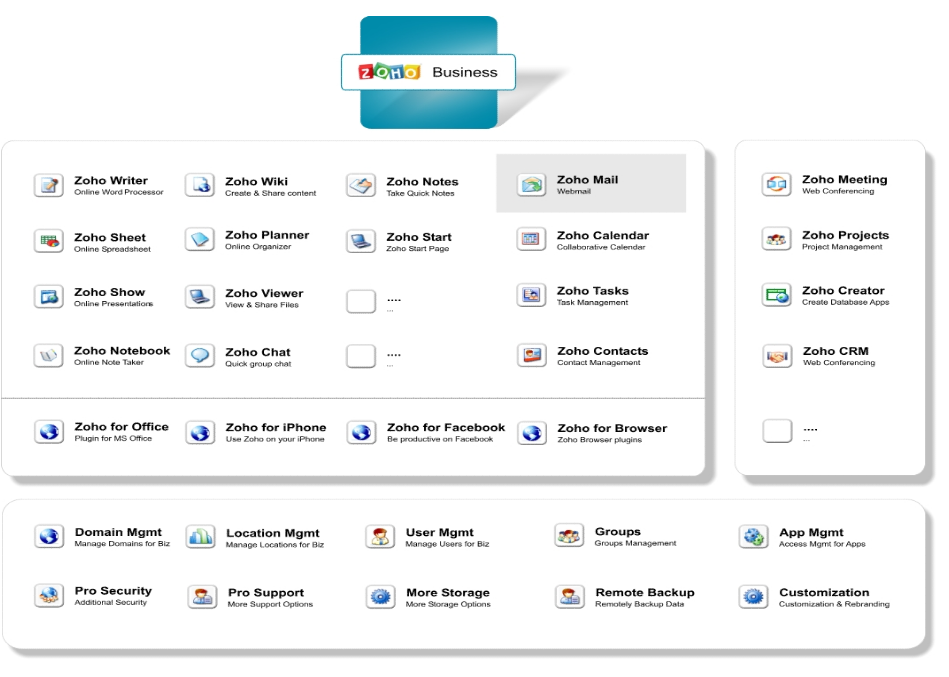Image resolution: width=949 pixels, height=677 pixels.
Task: Click 'Create Database Apps' description
Action: click(x=846, y=303)
